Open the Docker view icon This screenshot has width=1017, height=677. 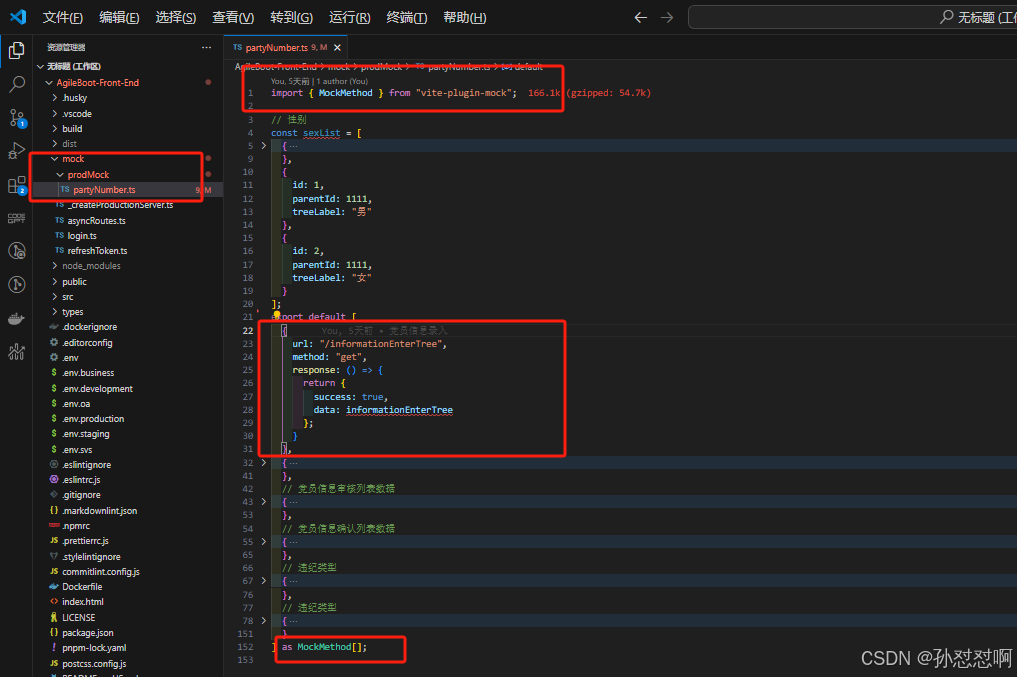coord(17,318)
